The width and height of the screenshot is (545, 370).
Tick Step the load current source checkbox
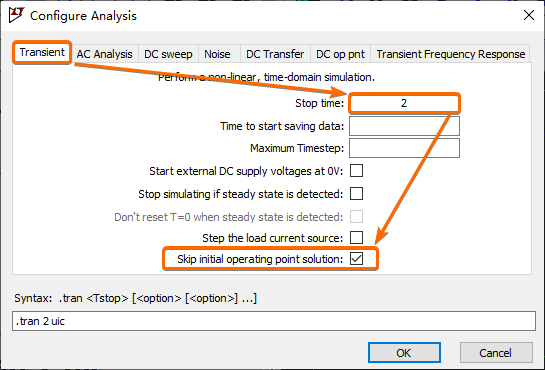[x=357, y=238]
